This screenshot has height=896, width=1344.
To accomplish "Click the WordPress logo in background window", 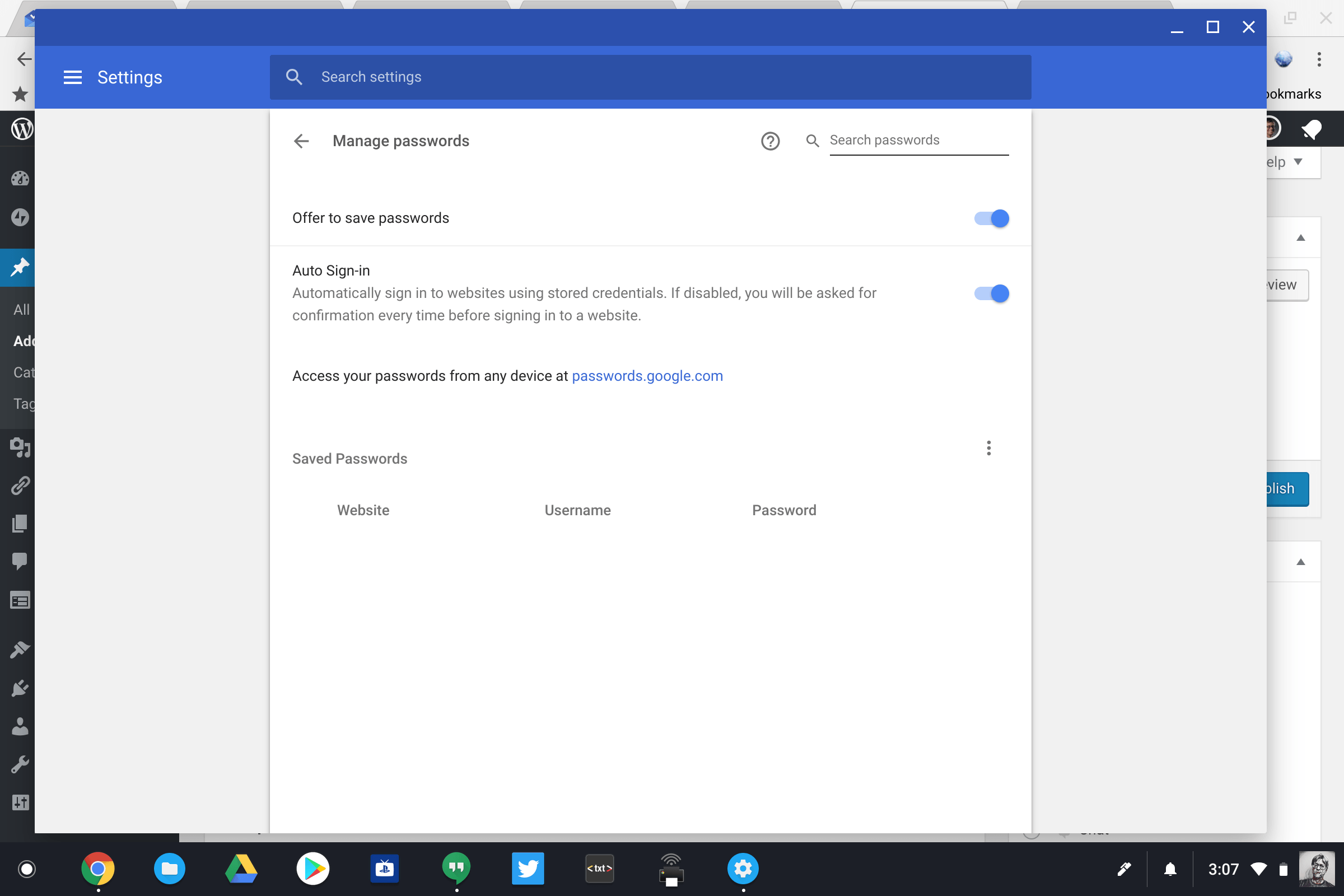I will 22,129.
